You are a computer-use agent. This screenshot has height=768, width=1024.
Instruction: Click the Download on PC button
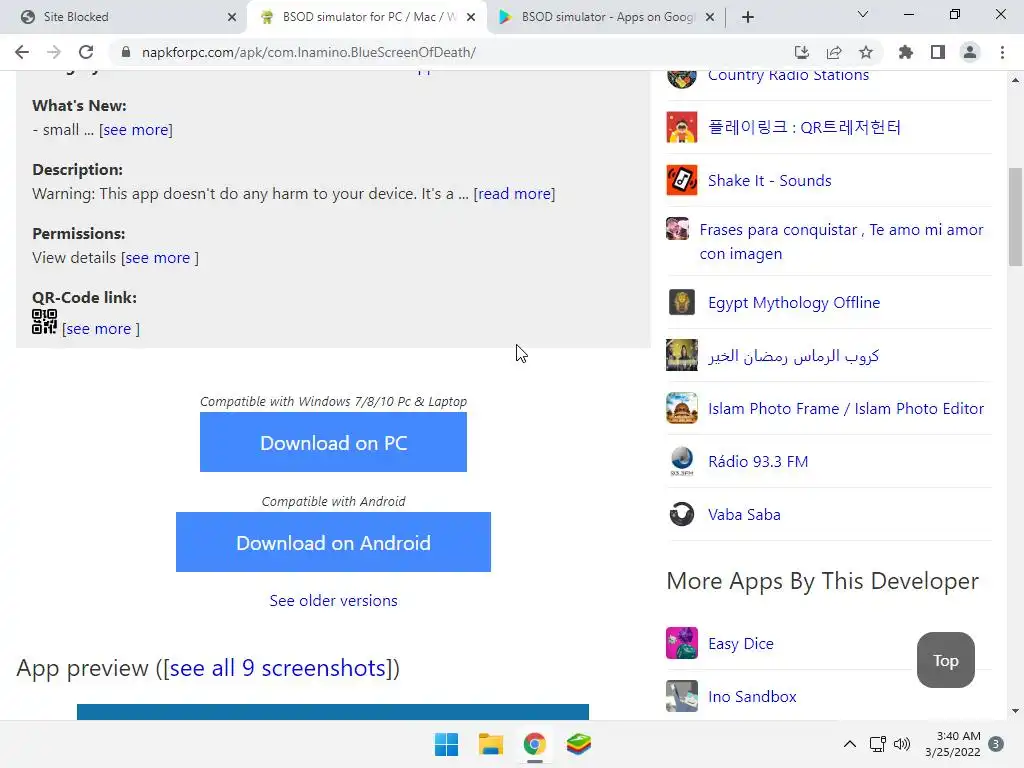(x=333, y=442)
